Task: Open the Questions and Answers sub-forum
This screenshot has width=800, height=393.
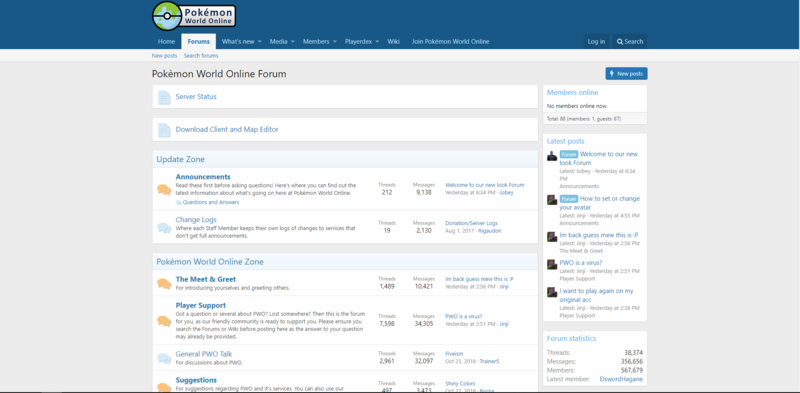Action: pyautogui.click(x=211, y=203)
